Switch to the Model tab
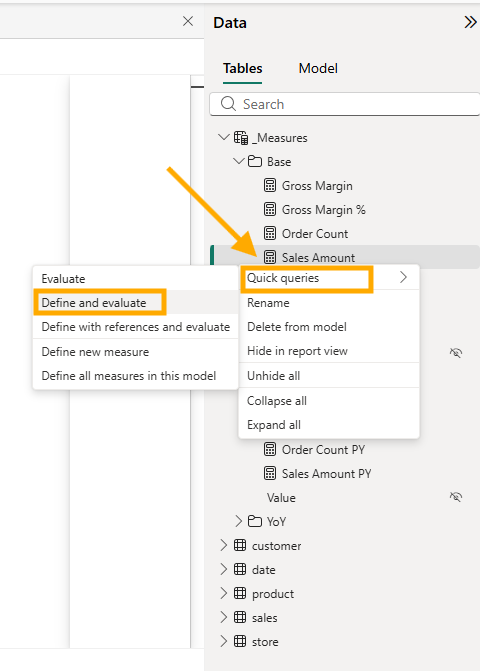The width and height of the screenshot is (480, 671). pyautogui.click(x=318, y=68)
